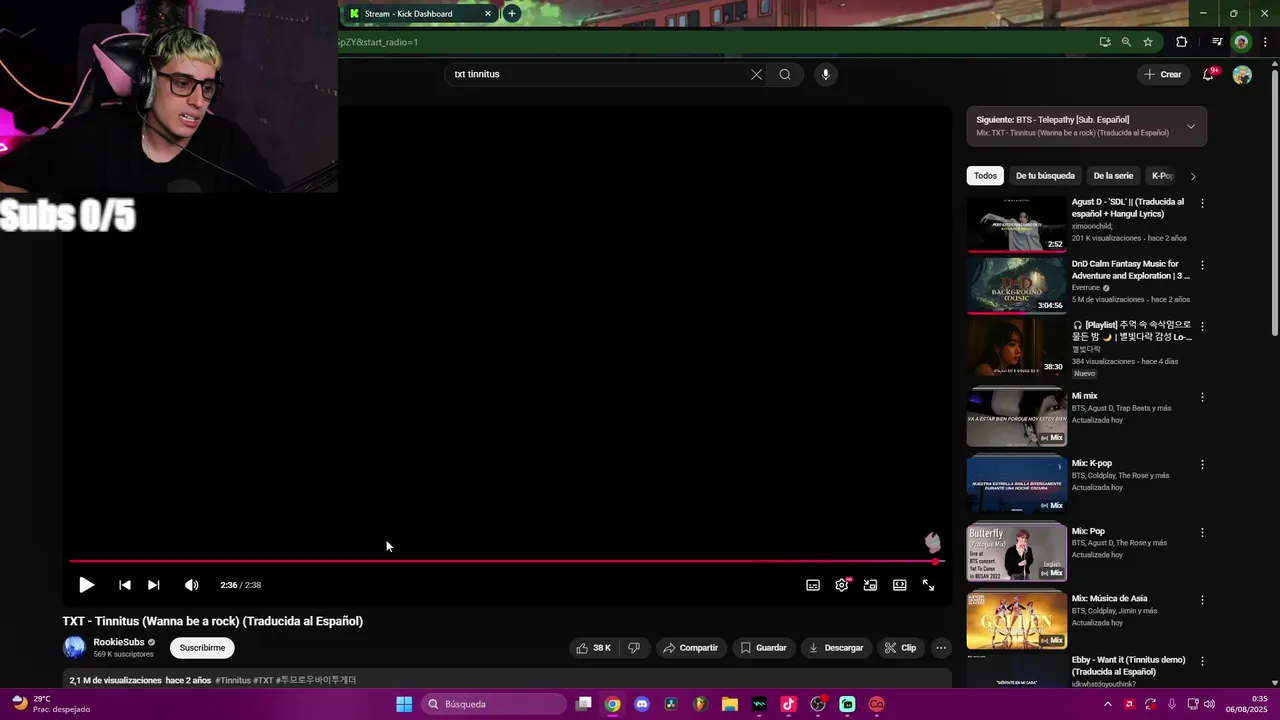The image size is (1280, 720).
Task: Open options for 'Mix: K-pop'
Action: [1202, 465]
